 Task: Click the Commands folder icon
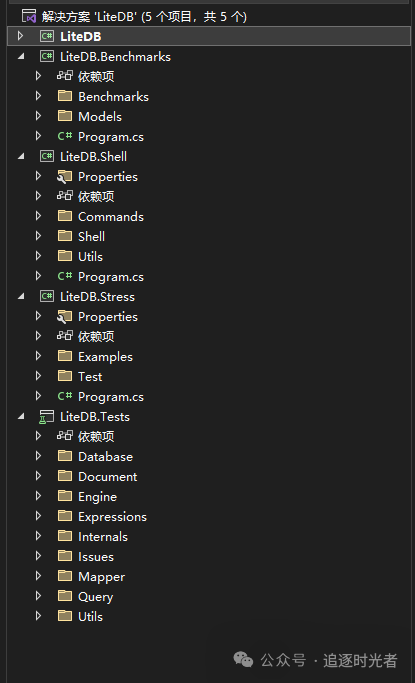click(x=65, y=216)
